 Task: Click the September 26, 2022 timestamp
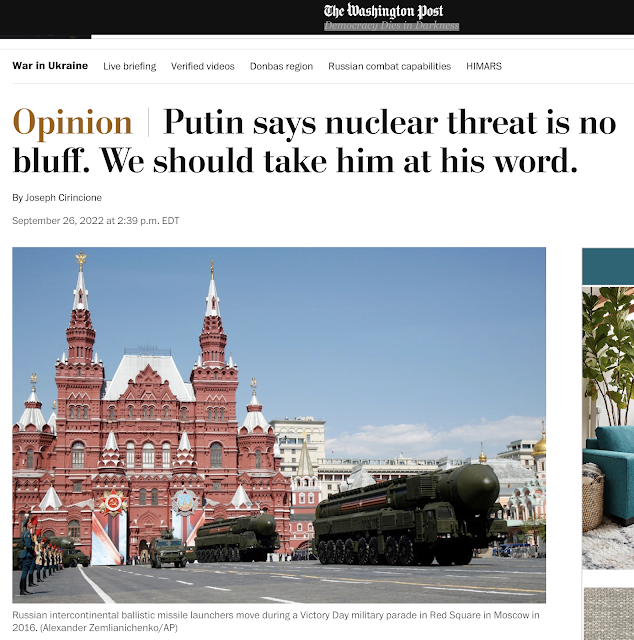coord(96,221)
